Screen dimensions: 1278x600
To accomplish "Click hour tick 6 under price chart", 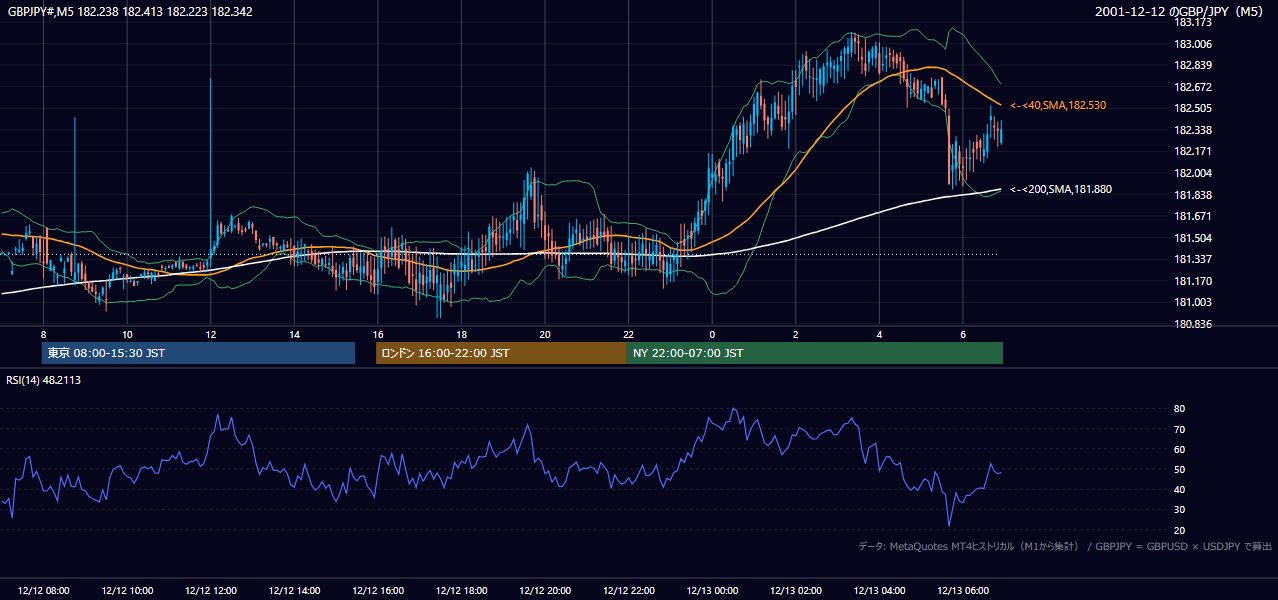I will point(963,334).
